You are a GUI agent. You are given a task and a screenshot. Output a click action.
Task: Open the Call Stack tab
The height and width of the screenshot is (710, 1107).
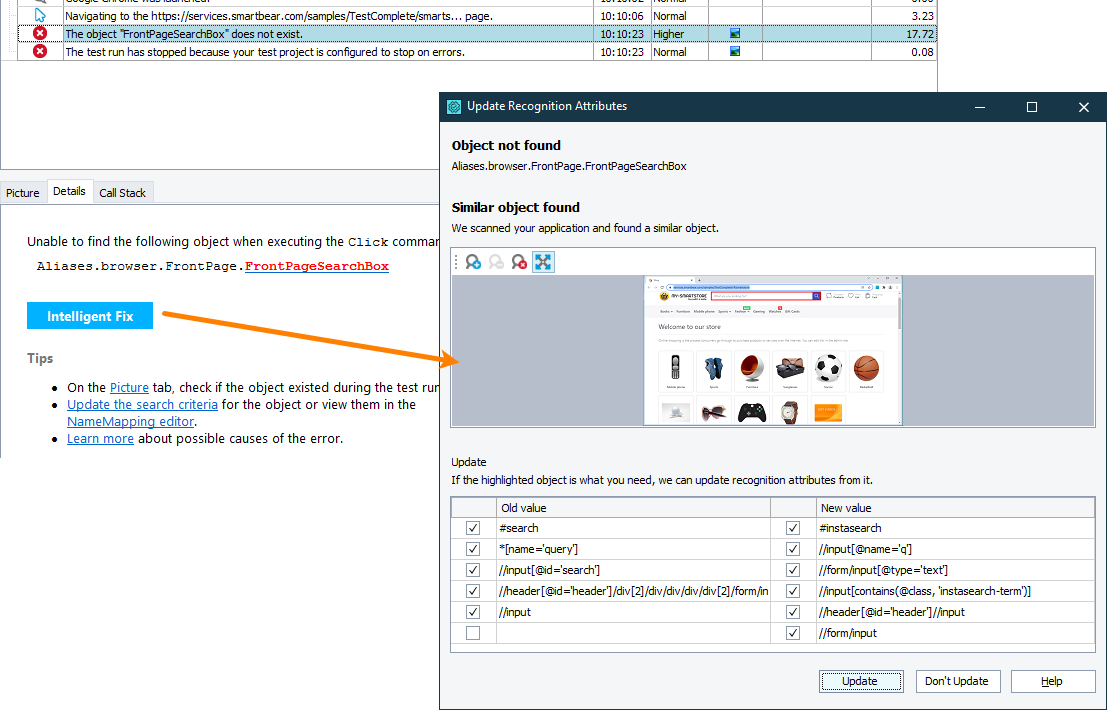click(122, 193)
